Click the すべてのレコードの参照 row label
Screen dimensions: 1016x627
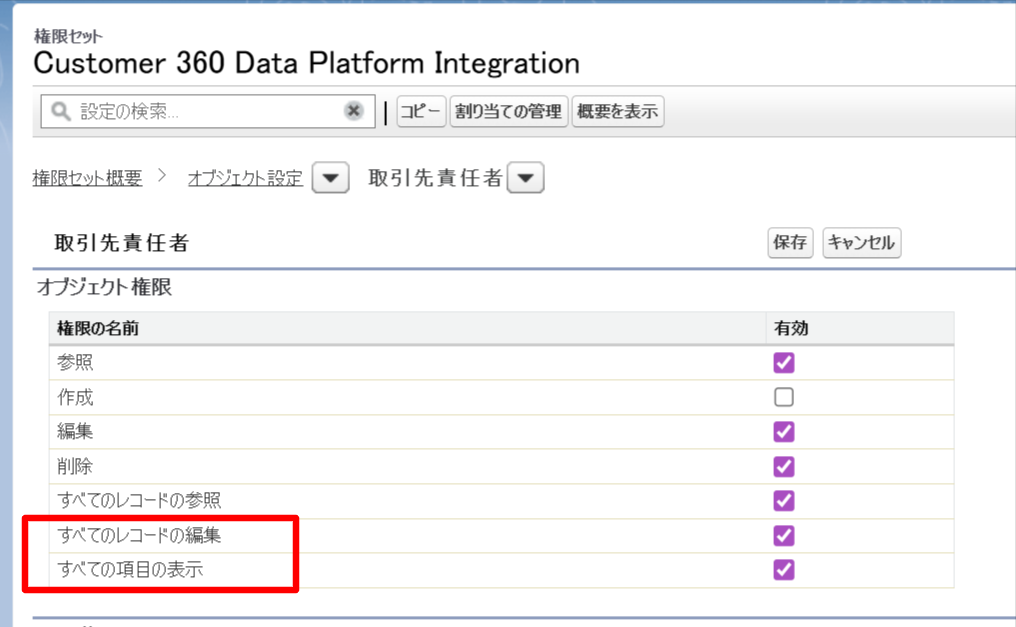click(x=139, y=501)
